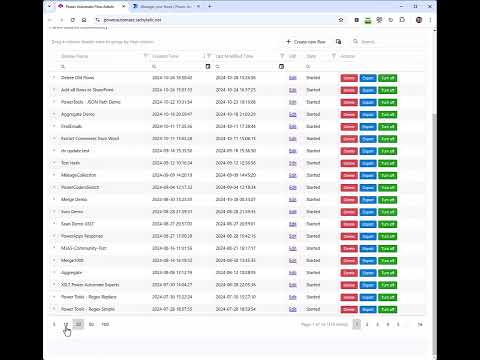The image size is (480, 360).
Task: Expand the Test Hash row
Action: (54, 163)
